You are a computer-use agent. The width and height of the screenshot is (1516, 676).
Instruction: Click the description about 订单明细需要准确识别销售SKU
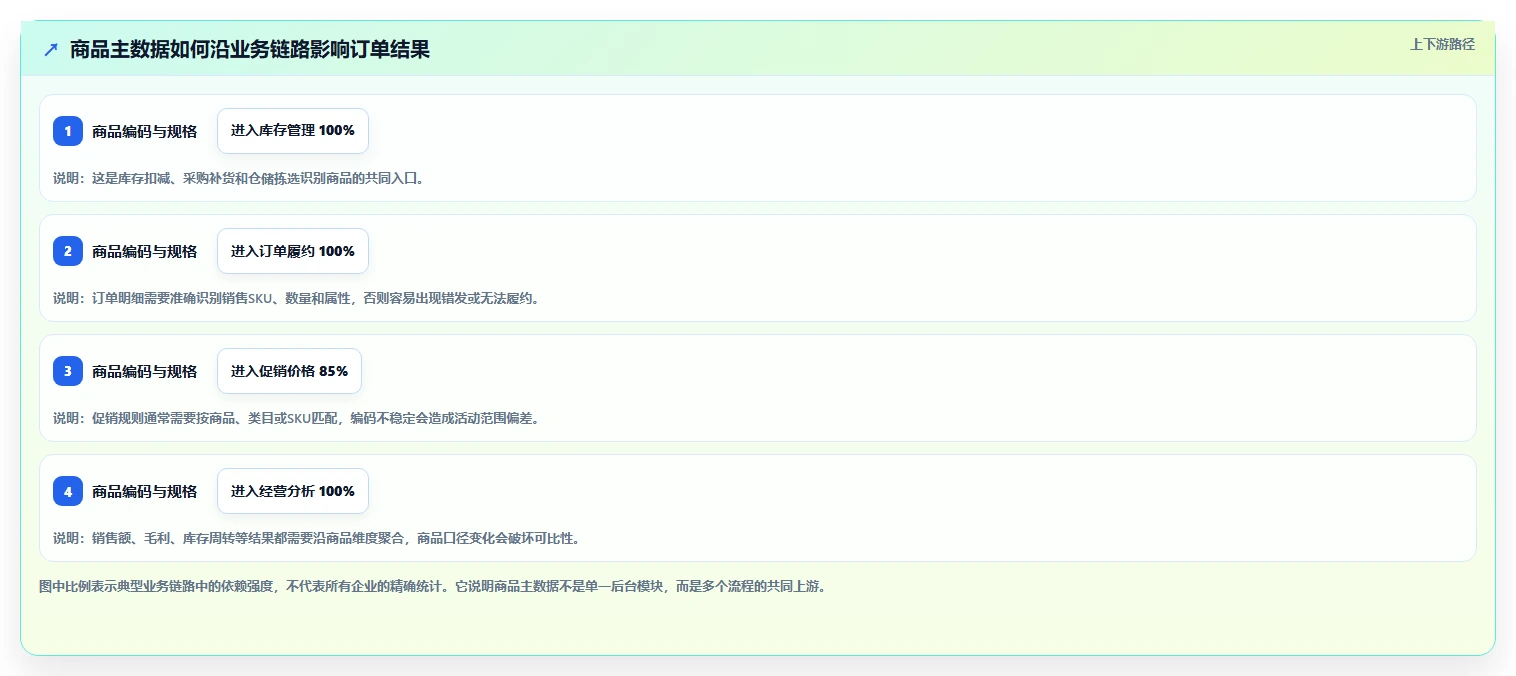[296, 298]
